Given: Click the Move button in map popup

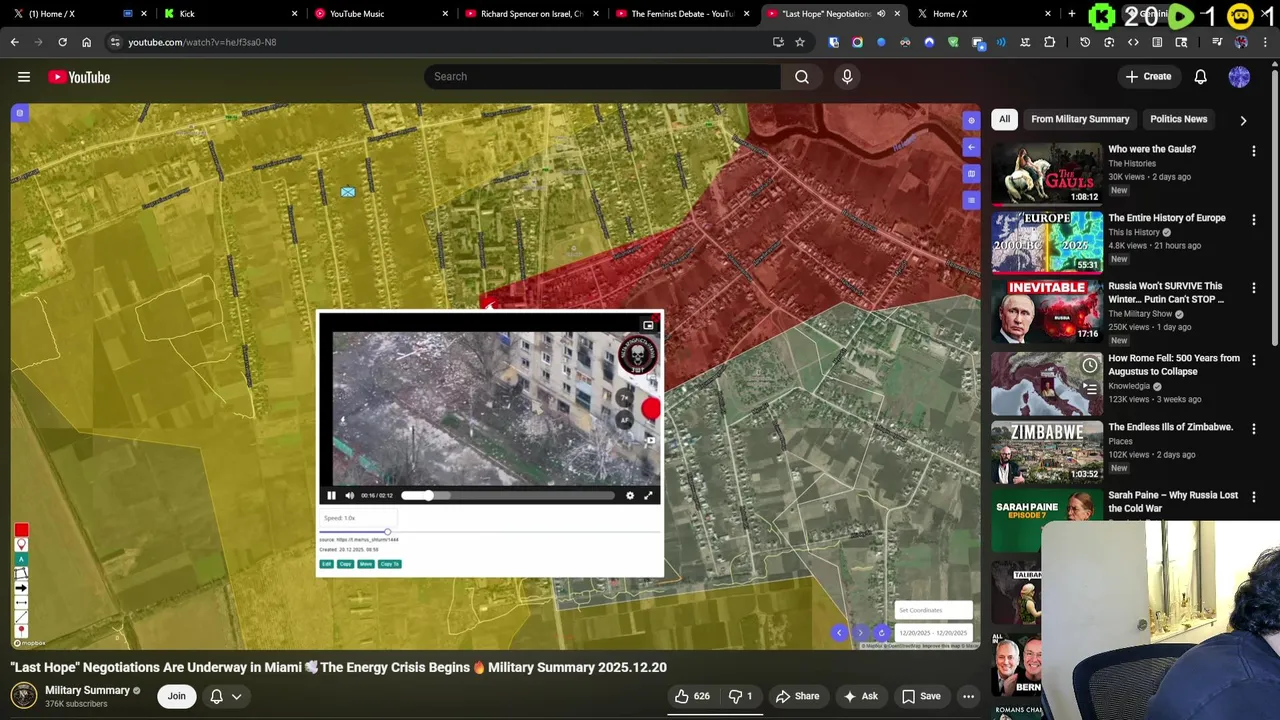Looking at the screenshot, I should pyautogui.click(x=366, y=564).
